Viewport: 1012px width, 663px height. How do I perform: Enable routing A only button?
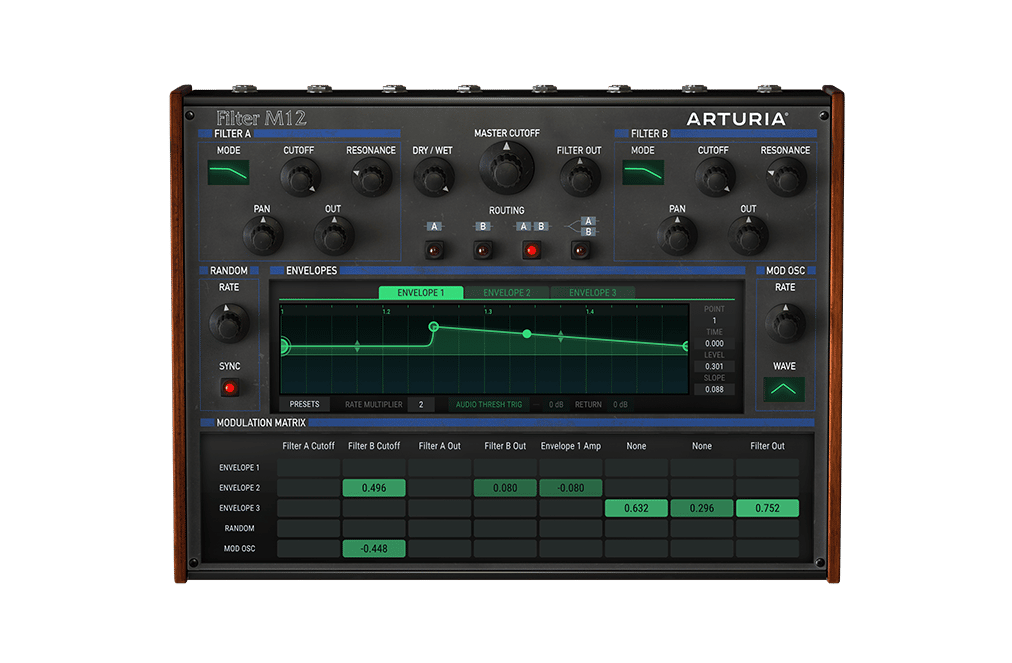[433, 250]
